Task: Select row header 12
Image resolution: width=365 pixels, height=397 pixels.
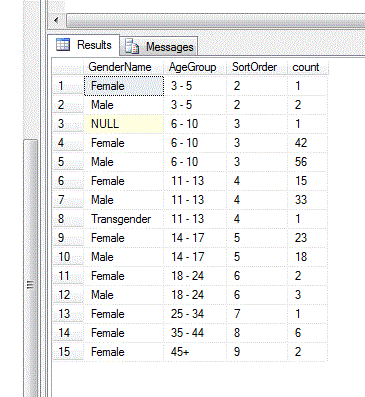Action: (x=68, y=295)
